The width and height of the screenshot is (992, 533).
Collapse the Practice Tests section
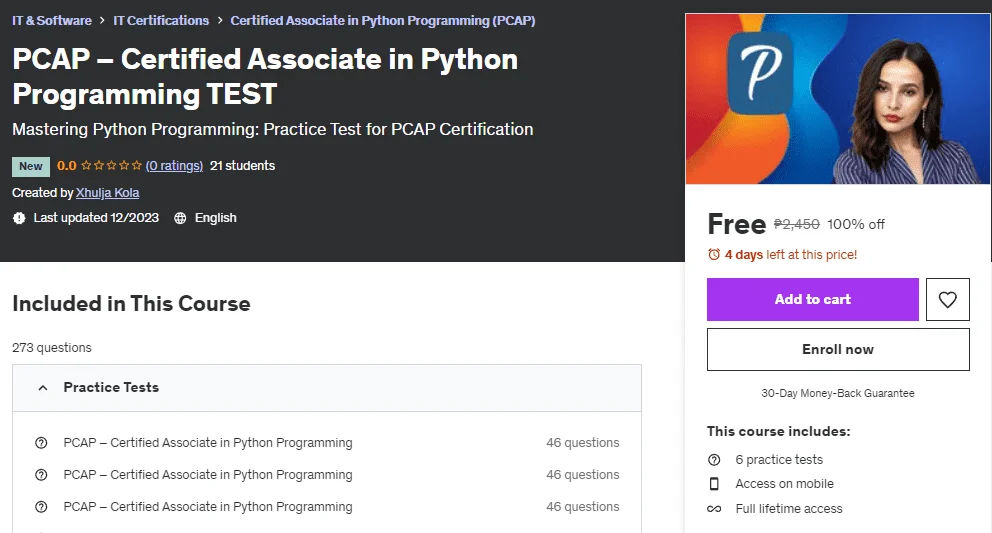tap(326, 387)
